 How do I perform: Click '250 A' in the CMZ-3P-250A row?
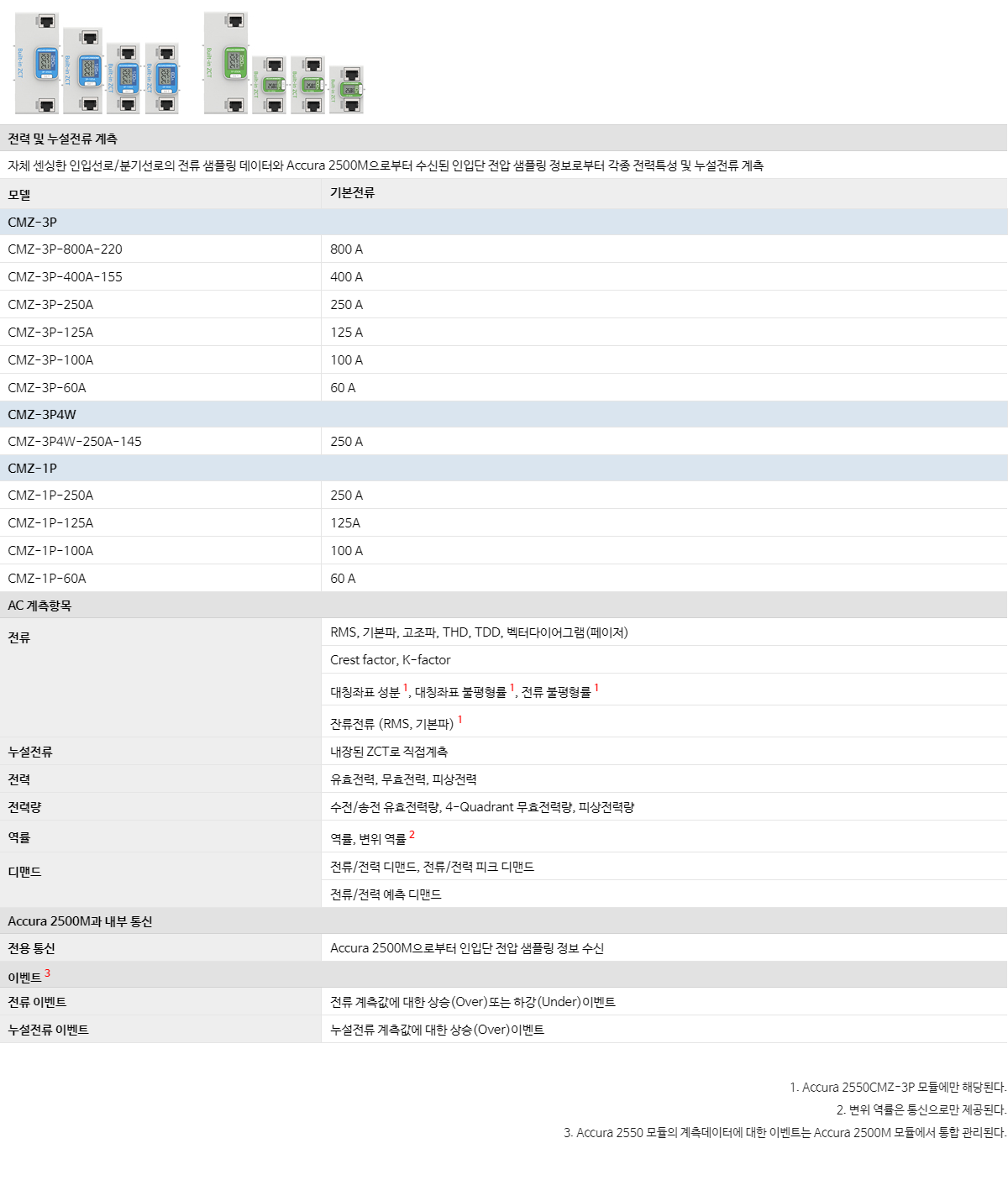(347, 305)
